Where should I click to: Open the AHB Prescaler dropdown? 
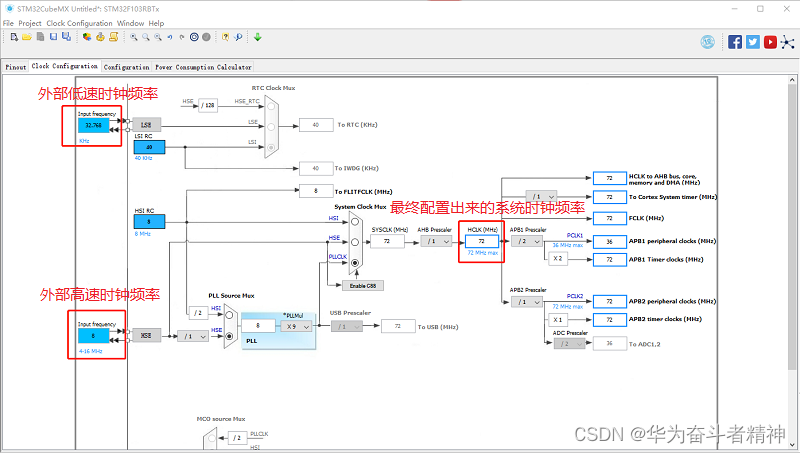pyautogui.click(x=437, y=241)
